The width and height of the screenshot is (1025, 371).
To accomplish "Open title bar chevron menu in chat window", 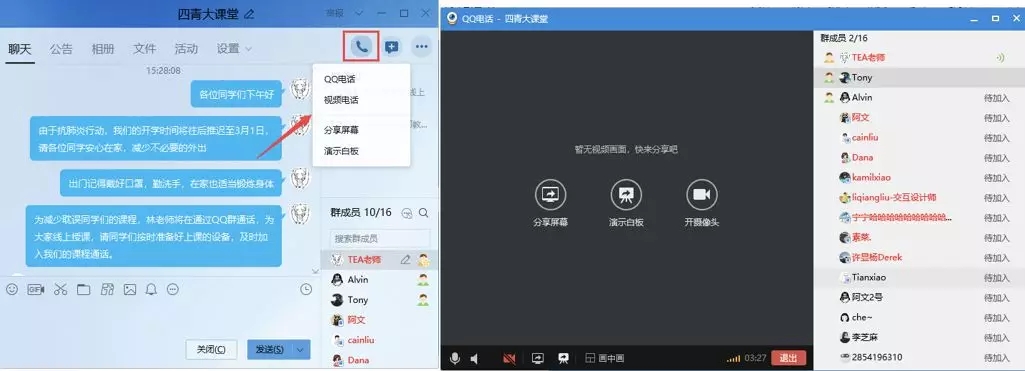I will 359,13.
